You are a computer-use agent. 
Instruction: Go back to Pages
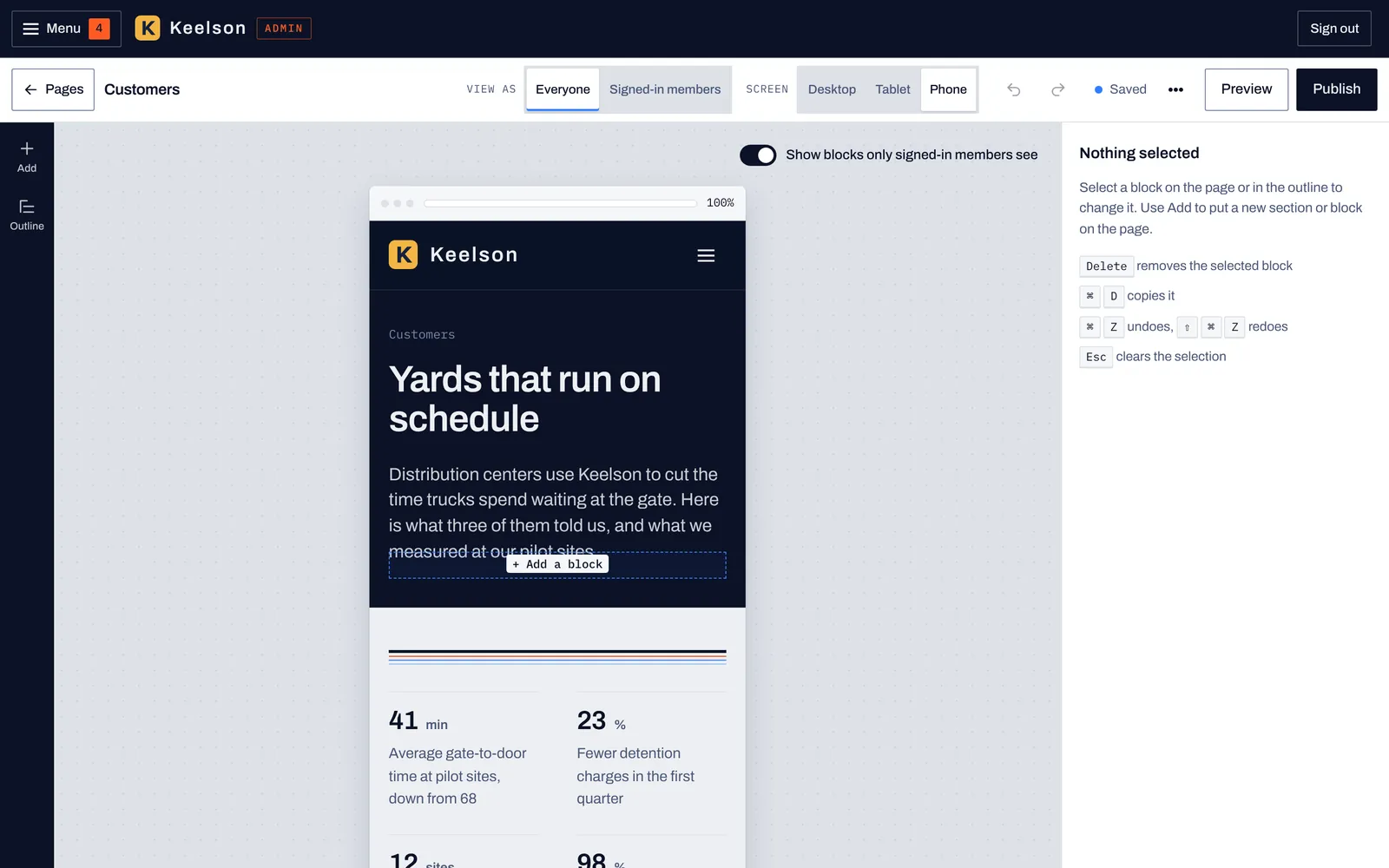(53, 89)
